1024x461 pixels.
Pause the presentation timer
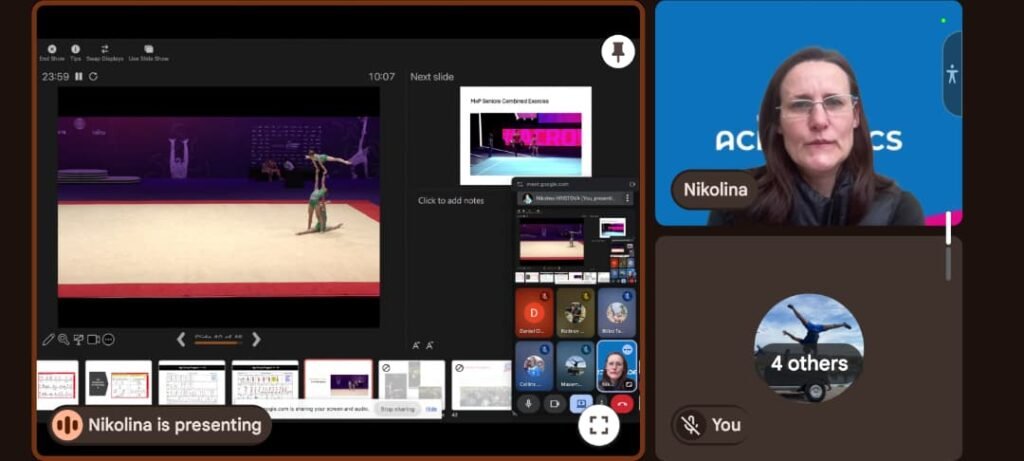(x=79, y=77)
